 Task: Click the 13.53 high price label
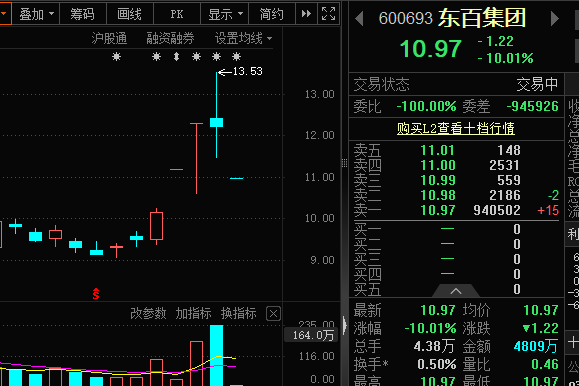pyautogui.click(x=247, y=71)
